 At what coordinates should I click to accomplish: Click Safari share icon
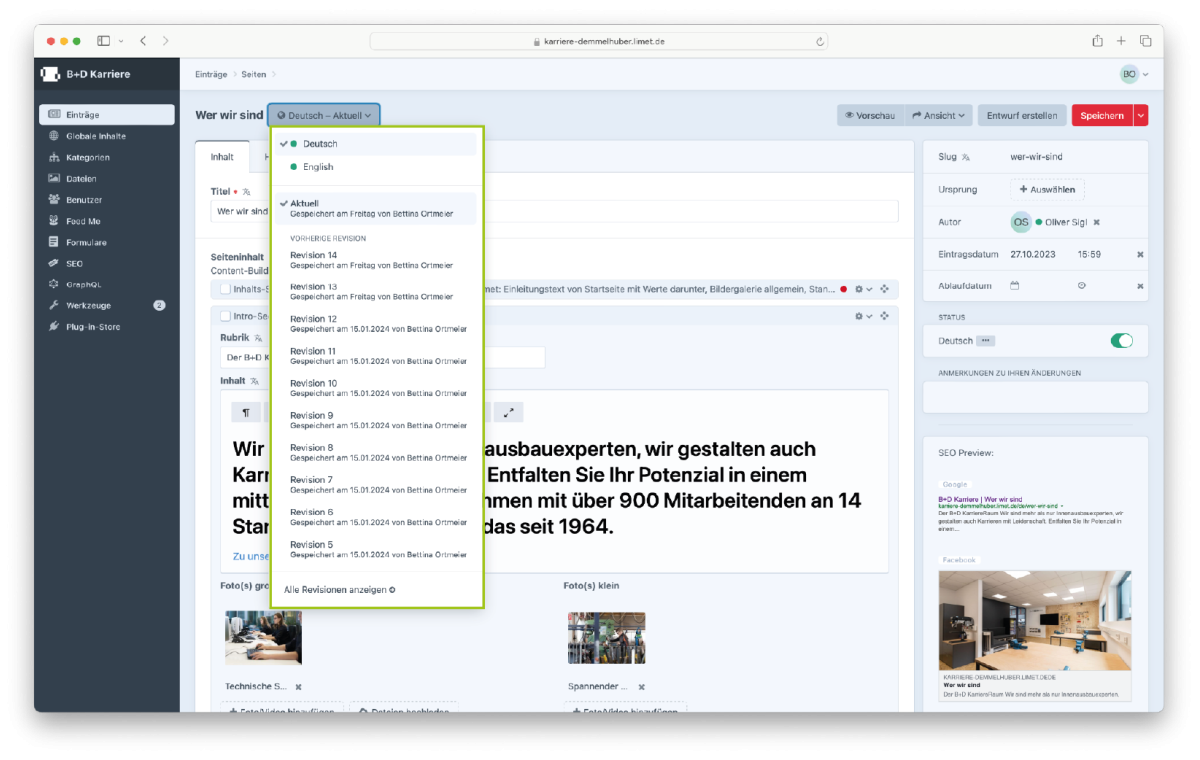1098,41
